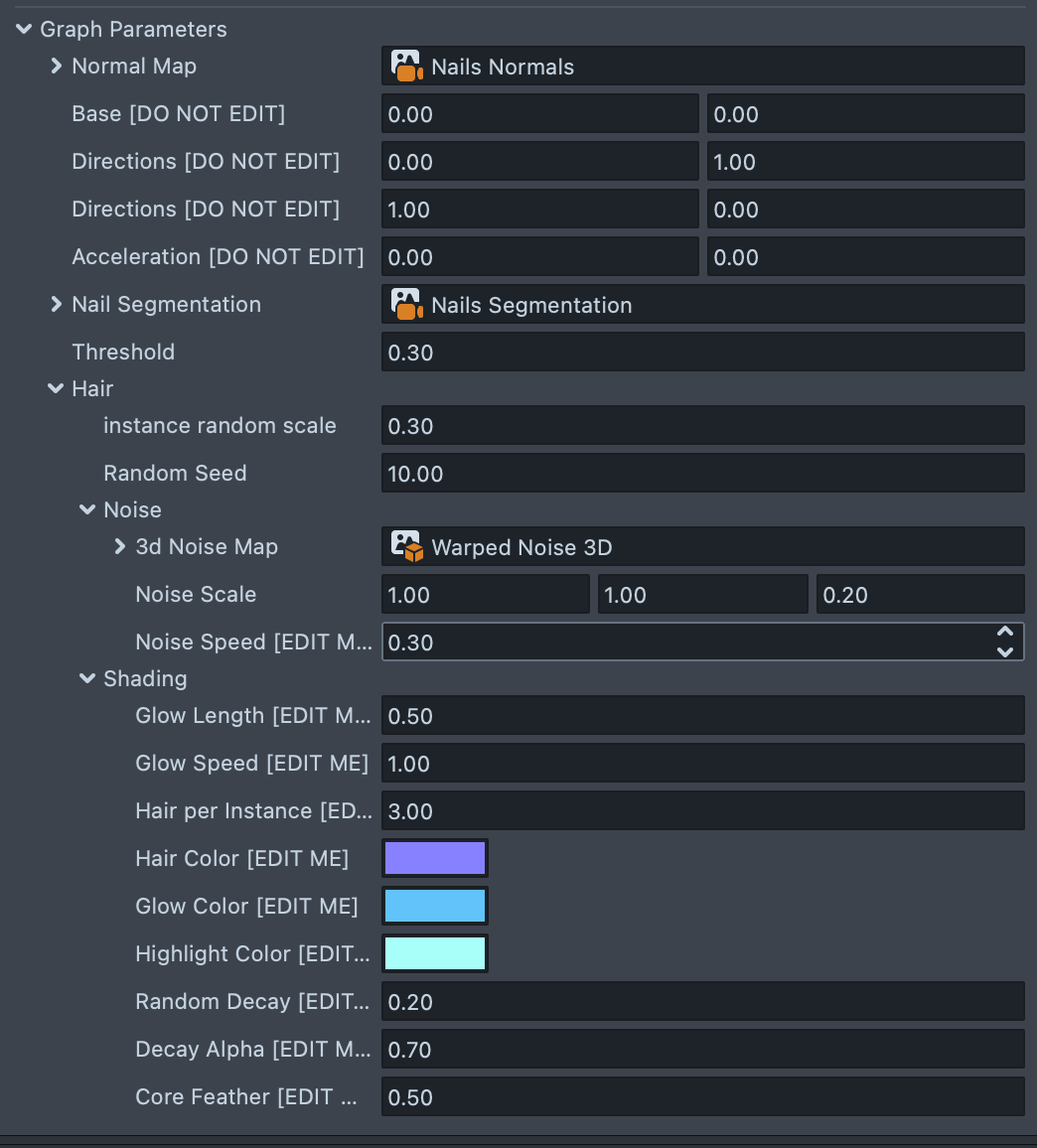Viewport: 1037px width, 1148px height.
Task: Click the third Noise Scale field showing 0.20
Action: point(920,595)
